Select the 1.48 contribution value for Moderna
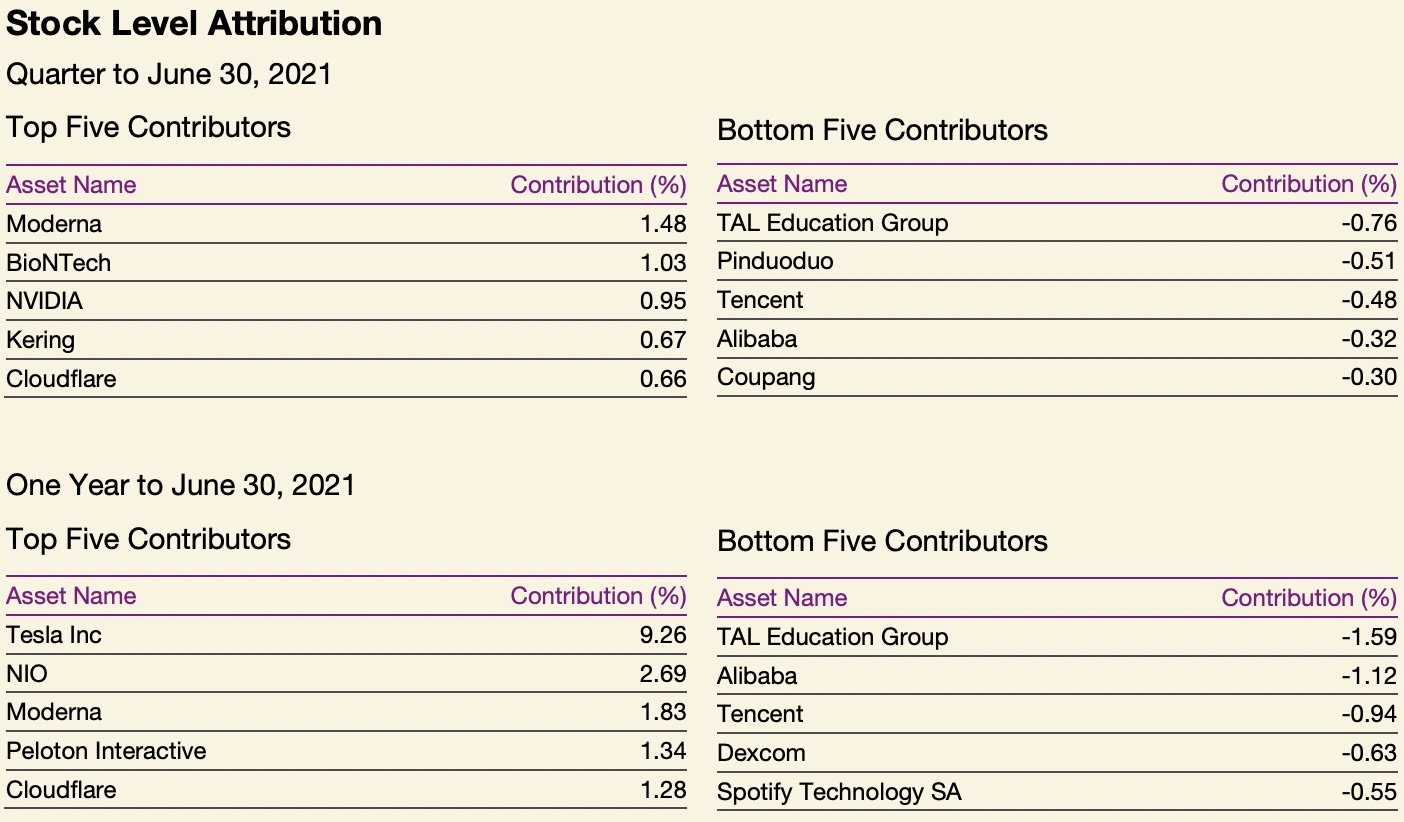Viewport: 1404px width, 822px height. coord(663,224)
